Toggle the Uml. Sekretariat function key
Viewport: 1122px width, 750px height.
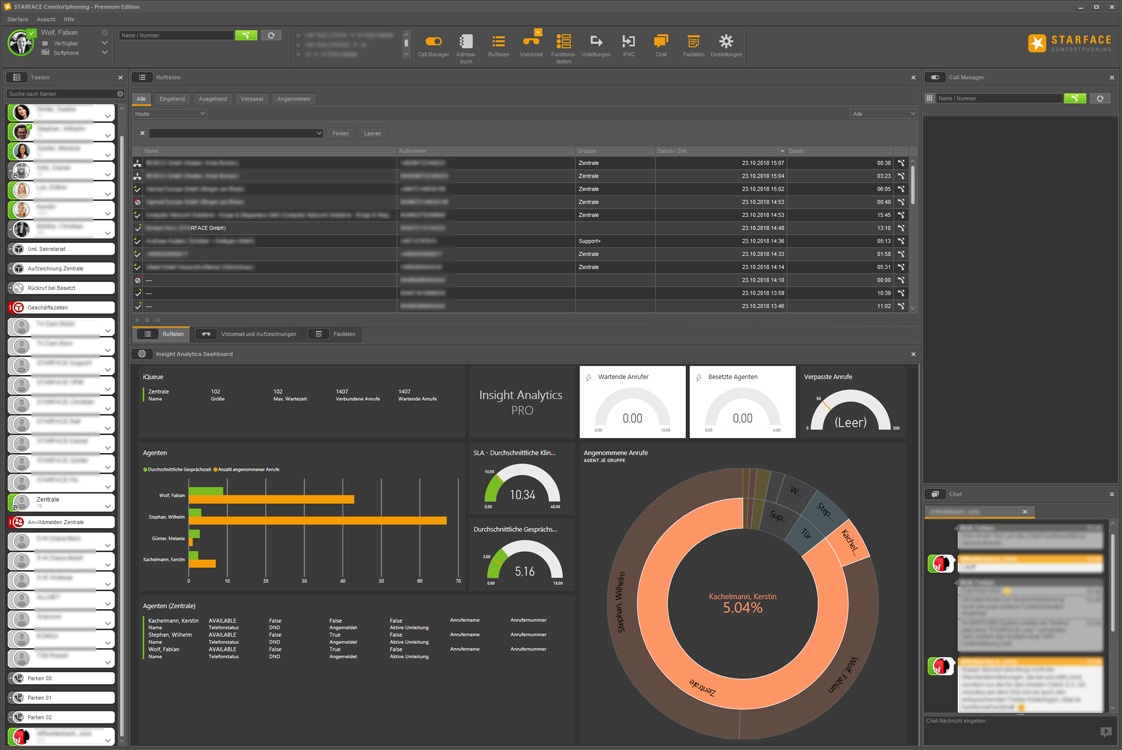click(62, 249)
